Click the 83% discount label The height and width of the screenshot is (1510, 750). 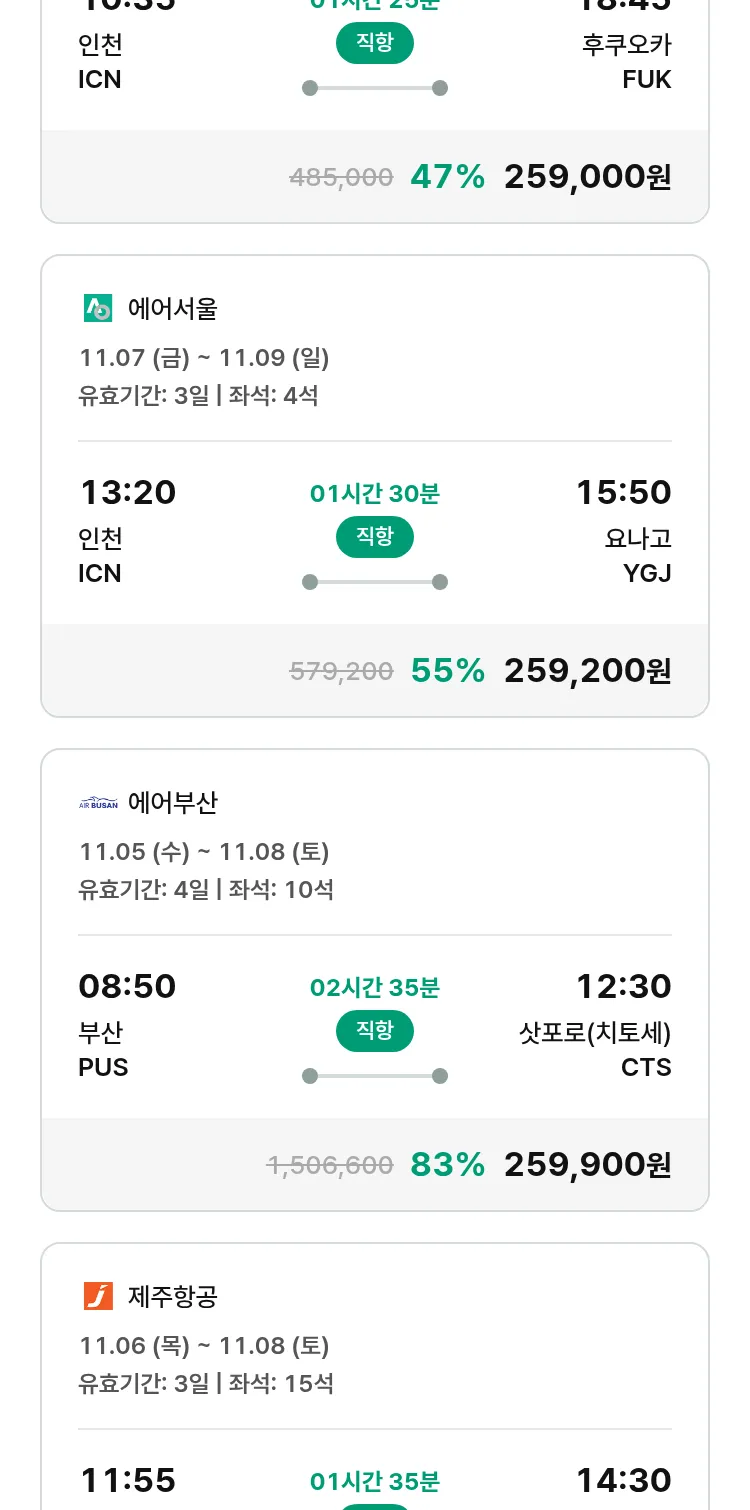(447, 1165)
